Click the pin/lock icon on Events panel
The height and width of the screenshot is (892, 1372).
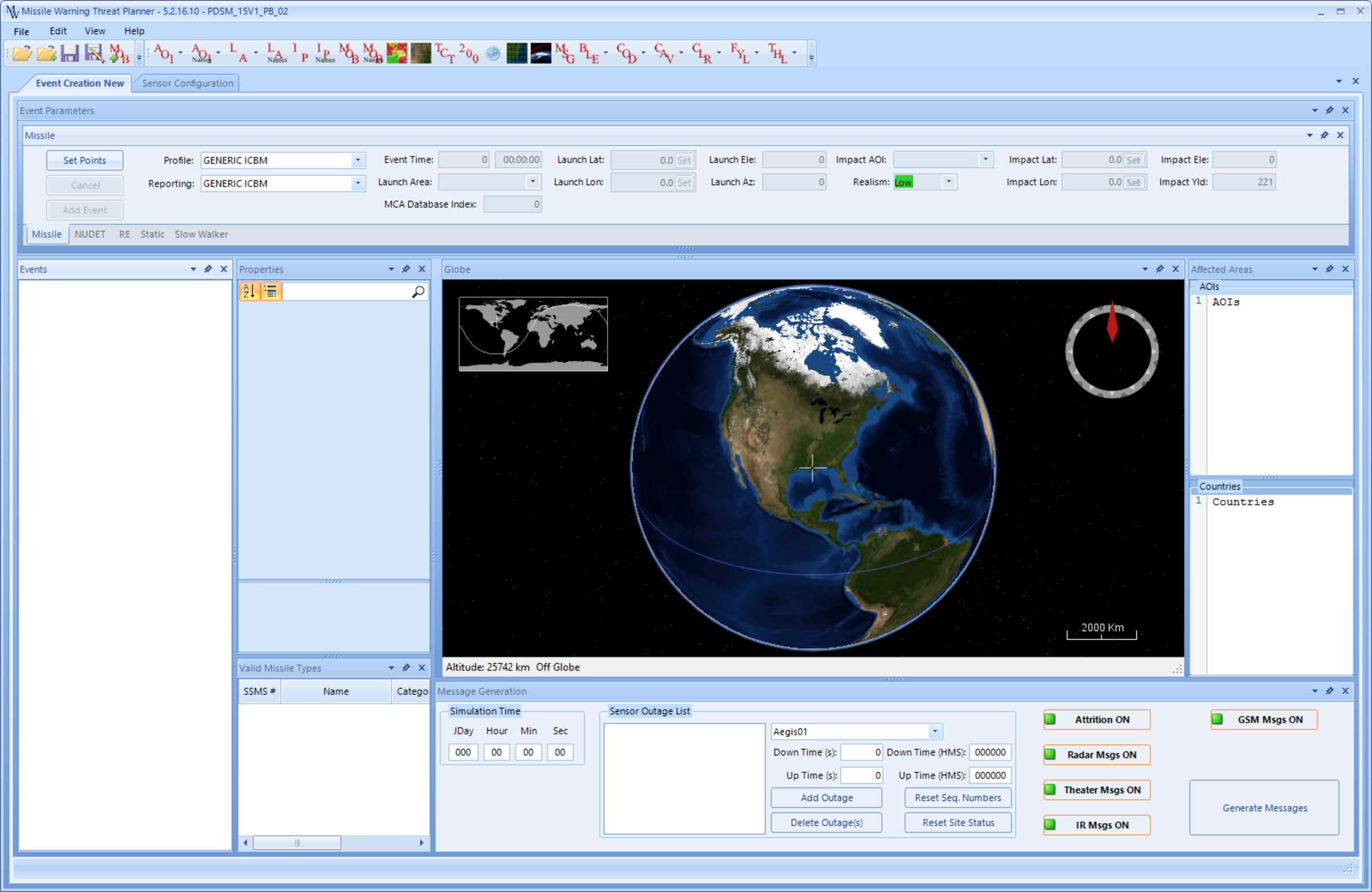coord(209,269)
